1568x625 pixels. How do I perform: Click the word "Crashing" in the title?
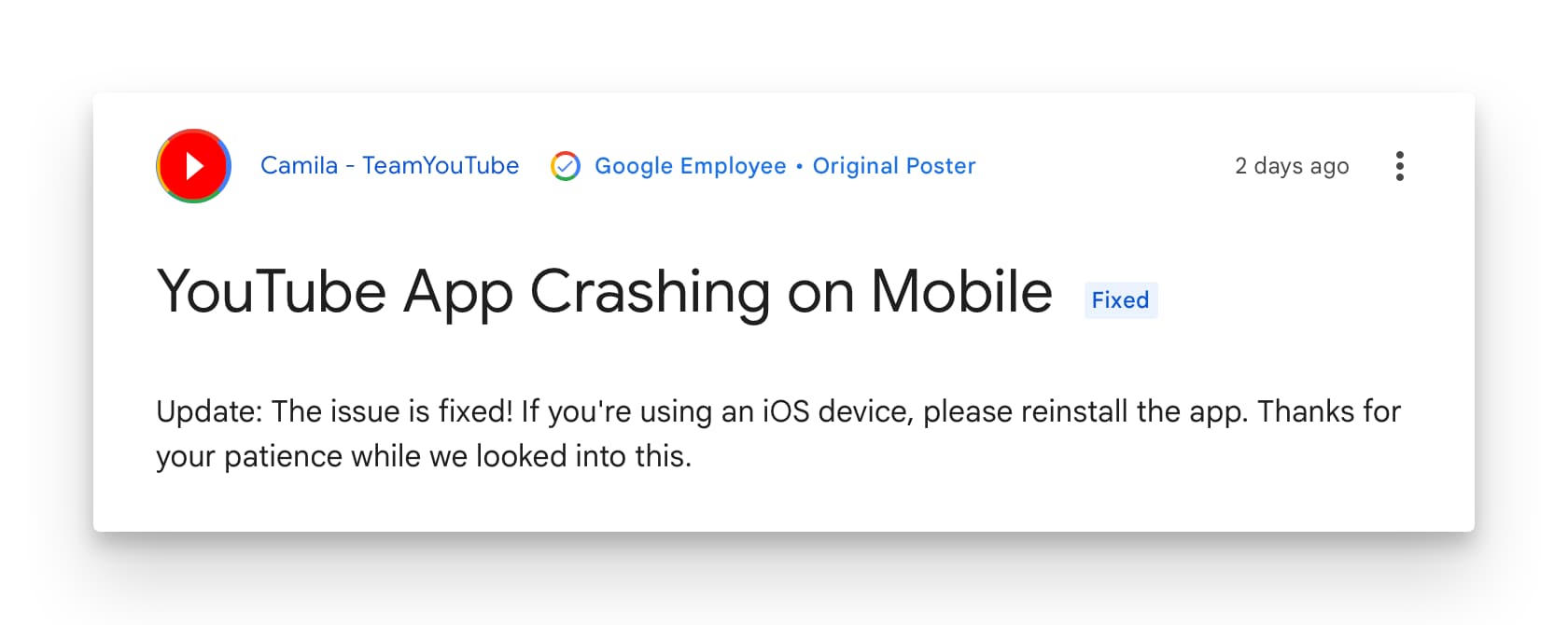pos(650,292)
